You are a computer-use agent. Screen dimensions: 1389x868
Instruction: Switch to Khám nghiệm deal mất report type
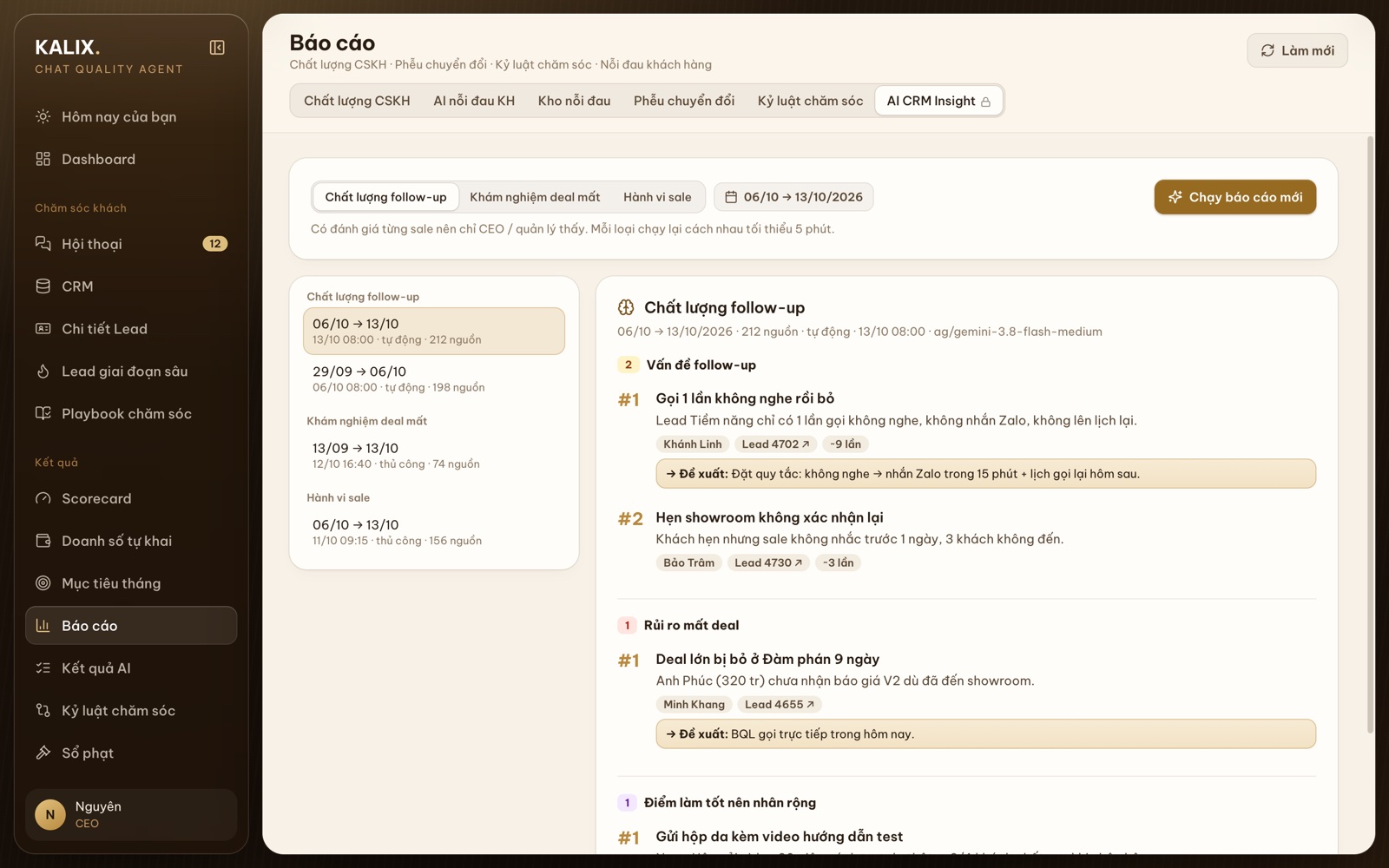(535, 197)
